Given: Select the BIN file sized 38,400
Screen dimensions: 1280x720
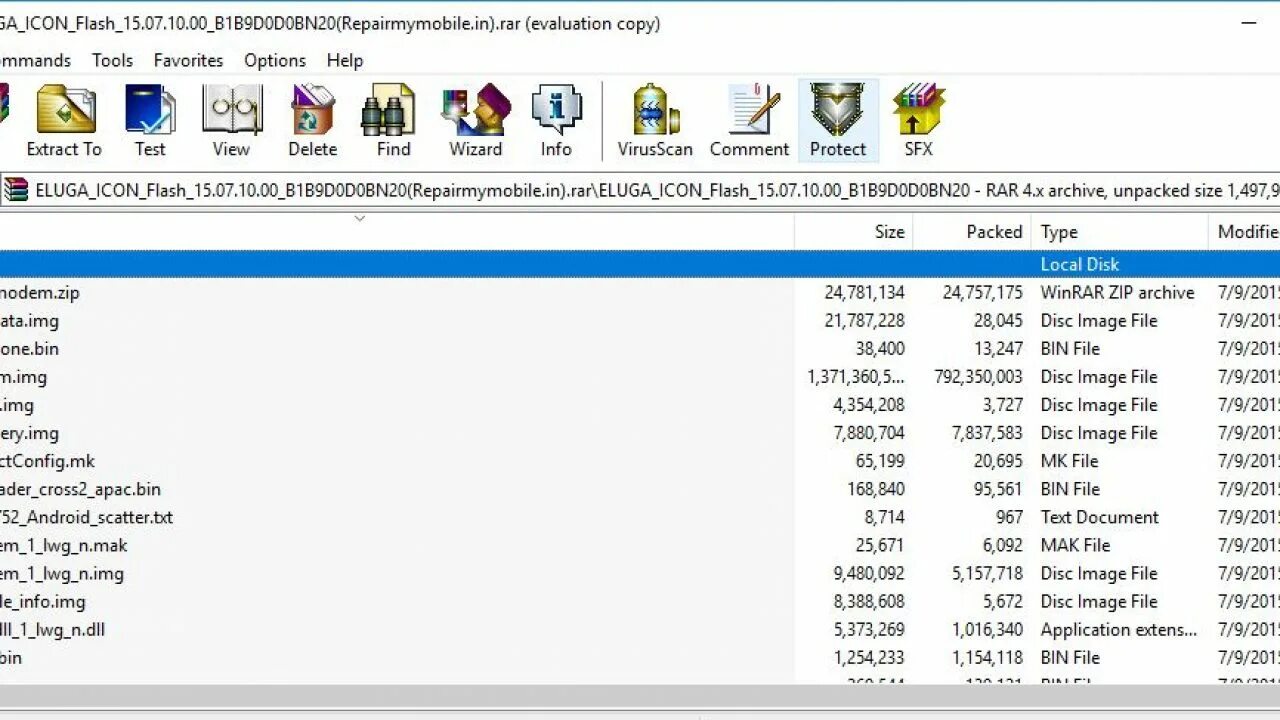Looking at the screenshot, I should point(640,349).
